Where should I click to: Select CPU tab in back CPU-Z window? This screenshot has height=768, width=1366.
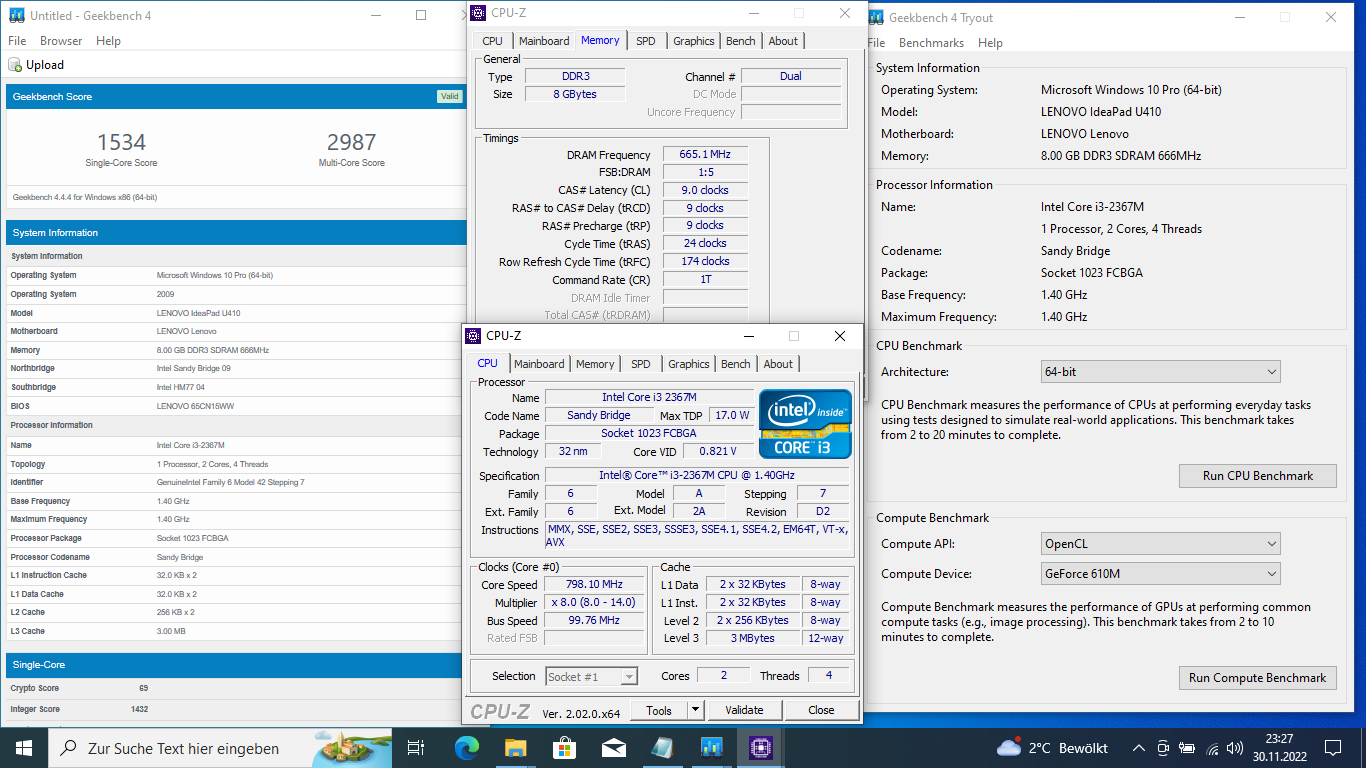click(x=492, y=41)
